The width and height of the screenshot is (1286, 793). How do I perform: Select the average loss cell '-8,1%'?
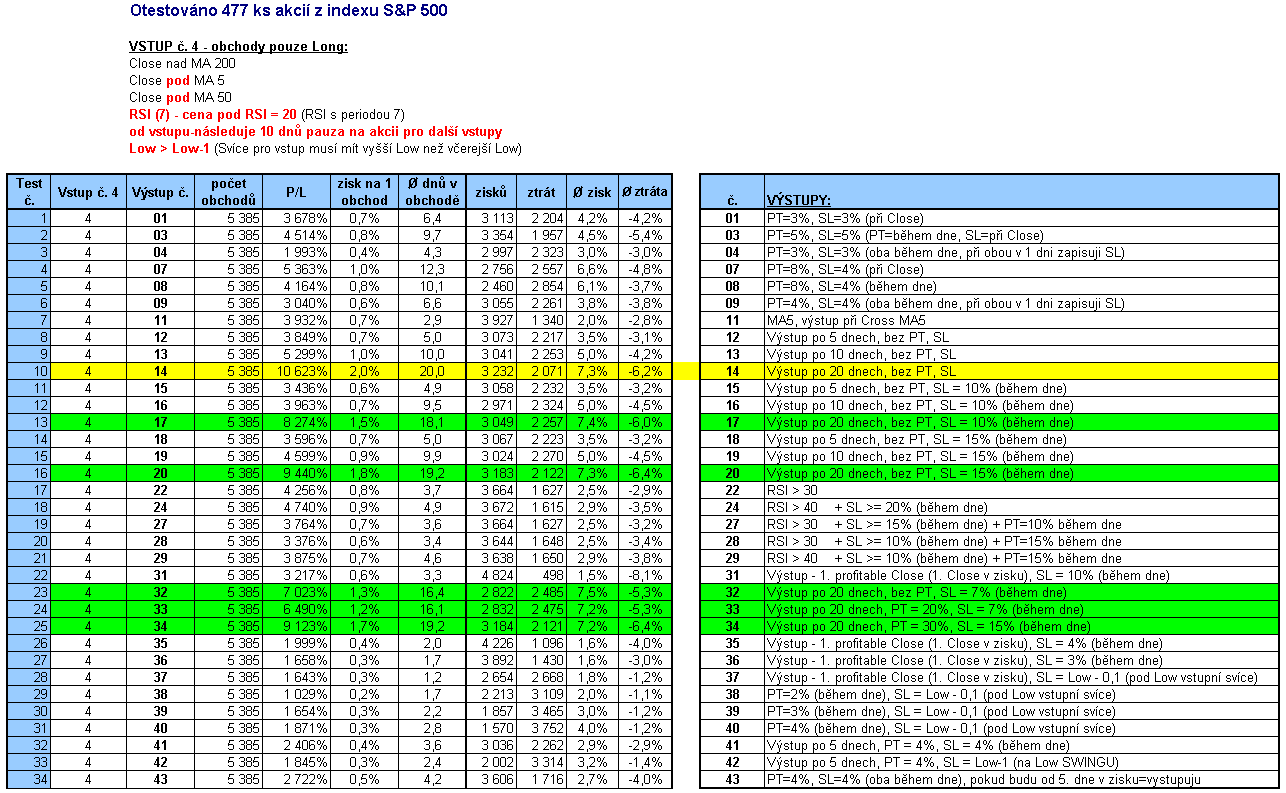coord(646,575)
